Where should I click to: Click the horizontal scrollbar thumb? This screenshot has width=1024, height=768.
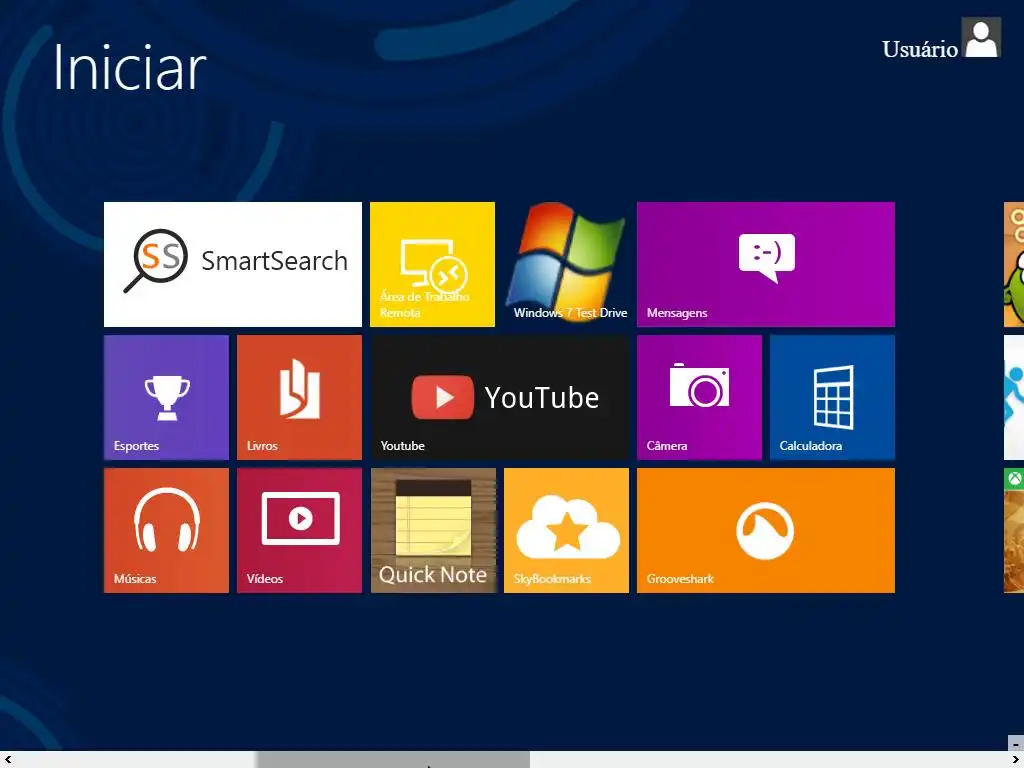(394, 760)
